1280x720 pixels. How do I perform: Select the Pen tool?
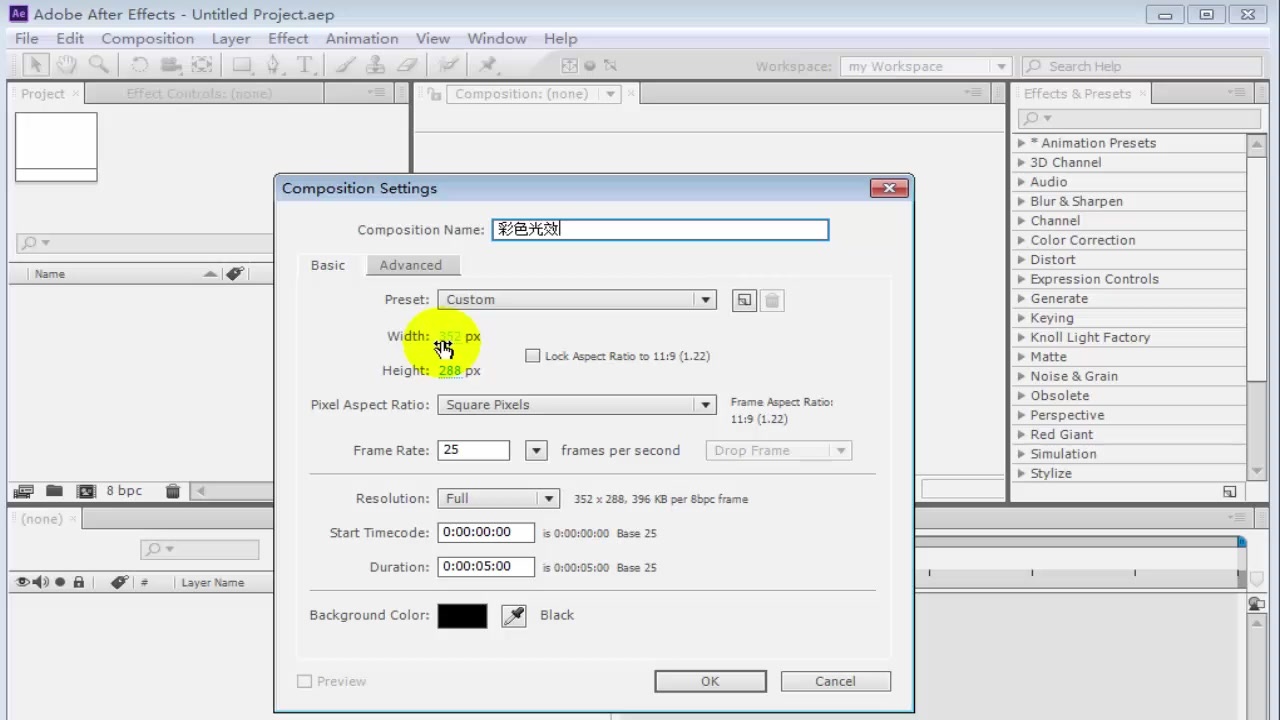pos(273,65)
